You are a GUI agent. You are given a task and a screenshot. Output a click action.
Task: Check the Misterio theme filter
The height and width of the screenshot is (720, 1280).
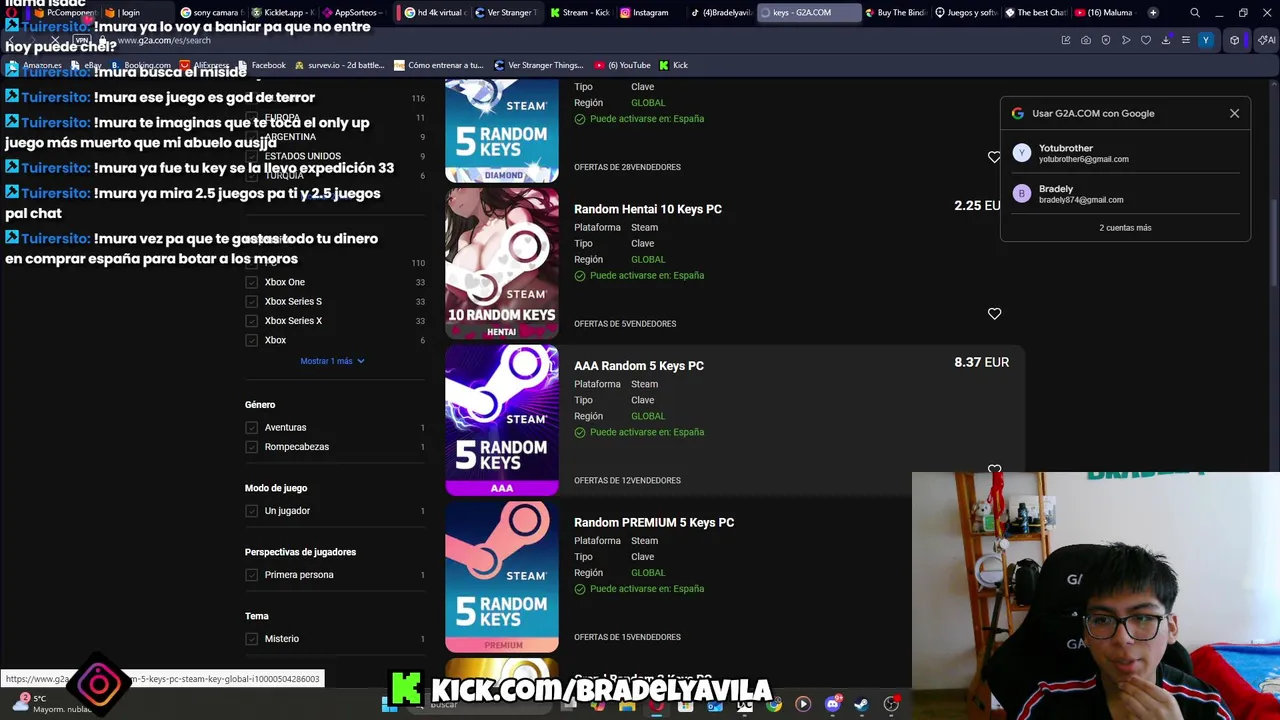point(252,639)
